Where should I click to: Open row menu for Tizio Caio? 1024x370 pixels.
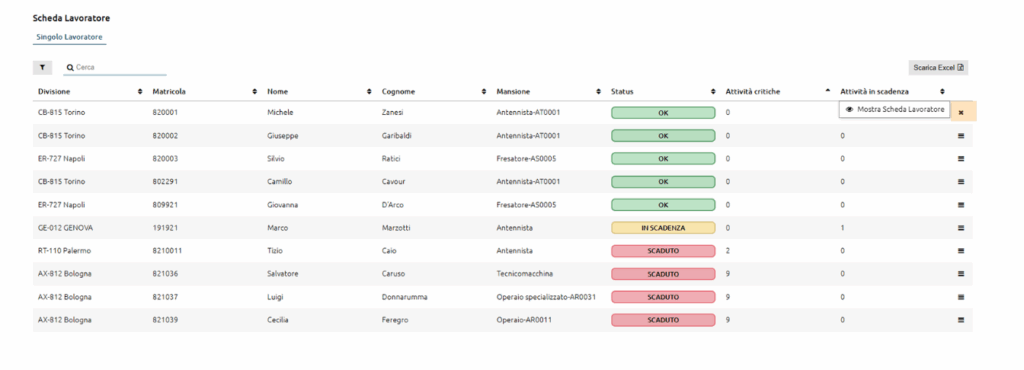click(961, 251)
